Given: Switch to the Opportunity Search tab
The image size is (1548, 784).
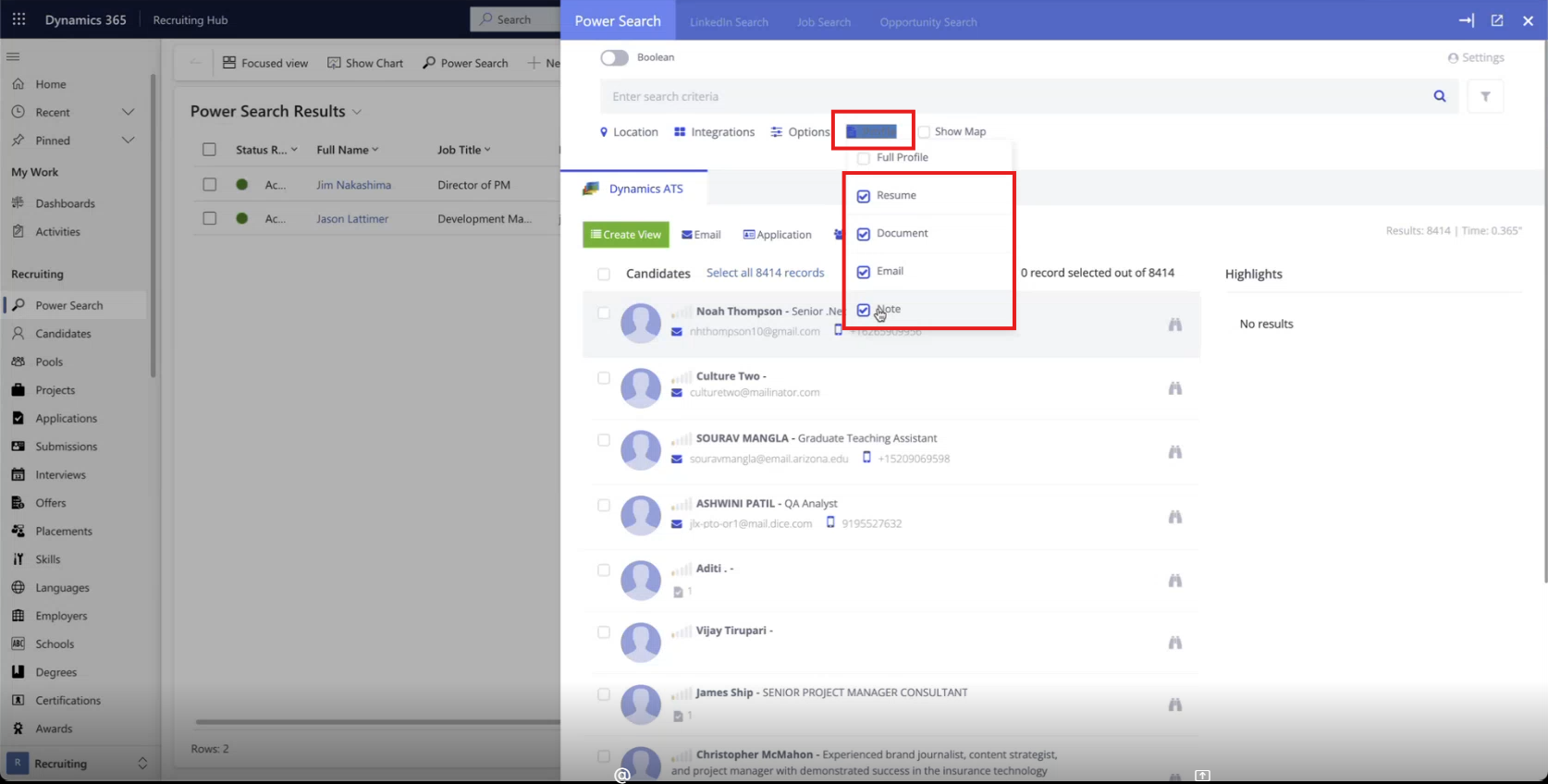Looking at the screenshot, I should coord(928,22).
